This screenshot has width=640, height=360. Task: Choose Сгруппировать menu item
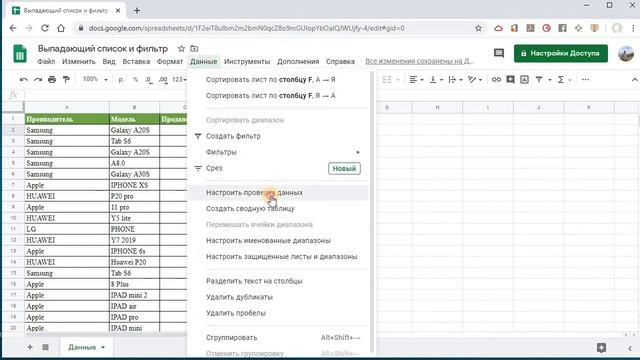point(278,338)
